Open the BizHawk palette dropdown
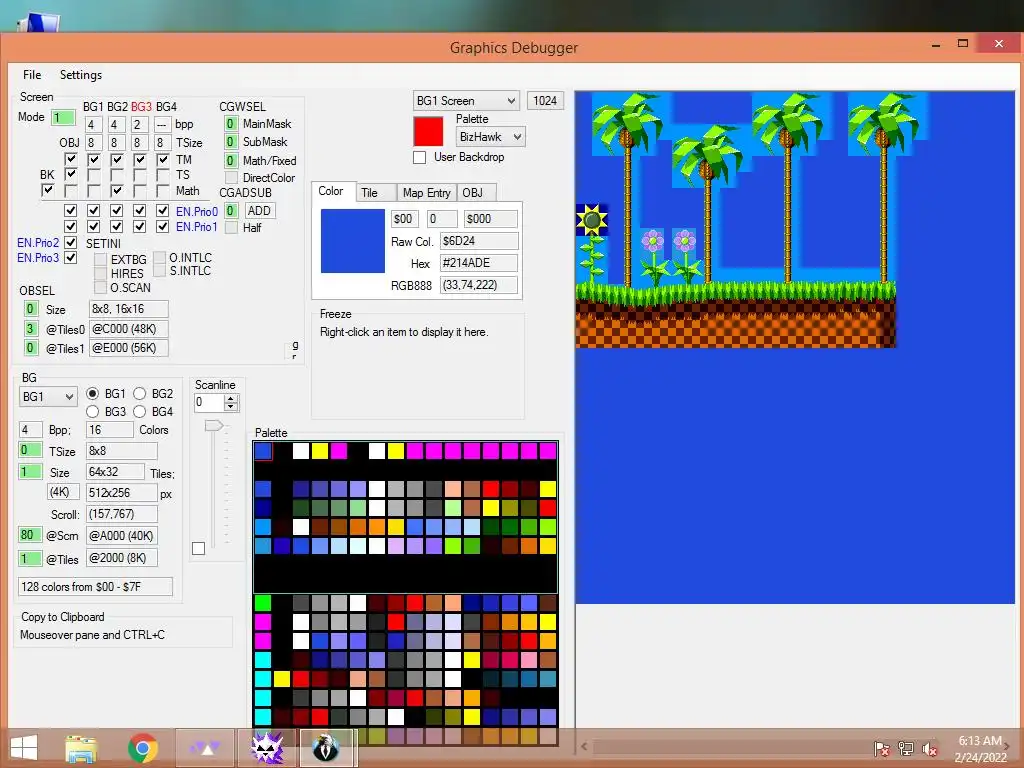Viewport: 1024px width, 768px height. tap(490, 136)
